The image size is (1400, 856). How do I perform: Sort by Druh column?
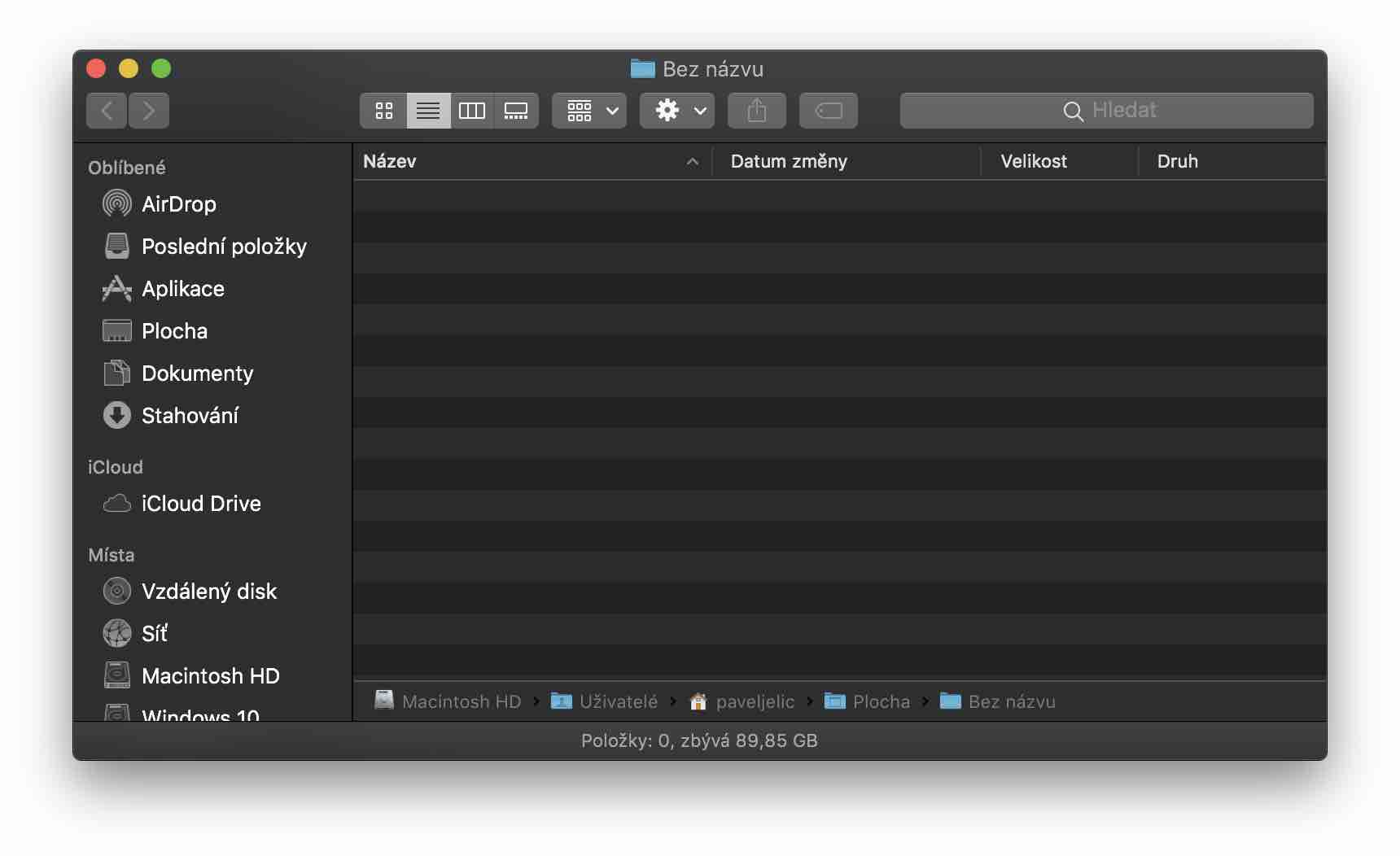1232,161
